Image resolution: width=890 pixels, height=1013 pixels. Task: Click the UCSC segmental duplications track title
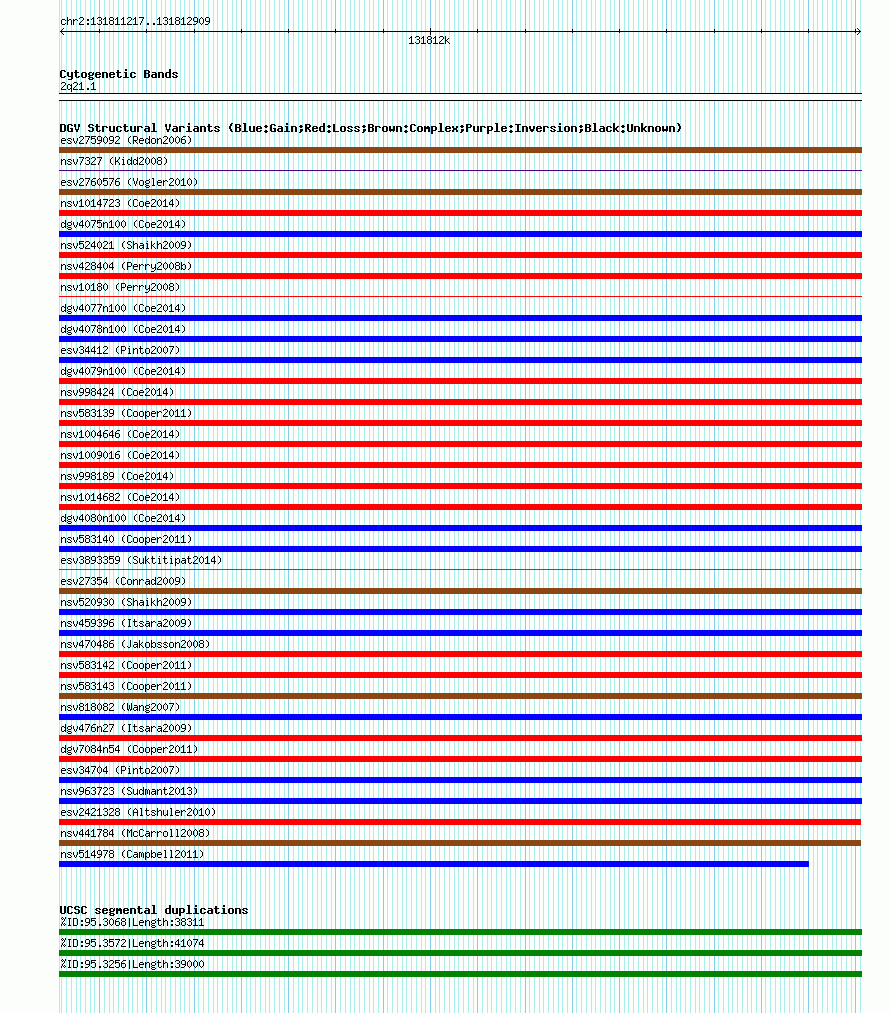point(154,910)
